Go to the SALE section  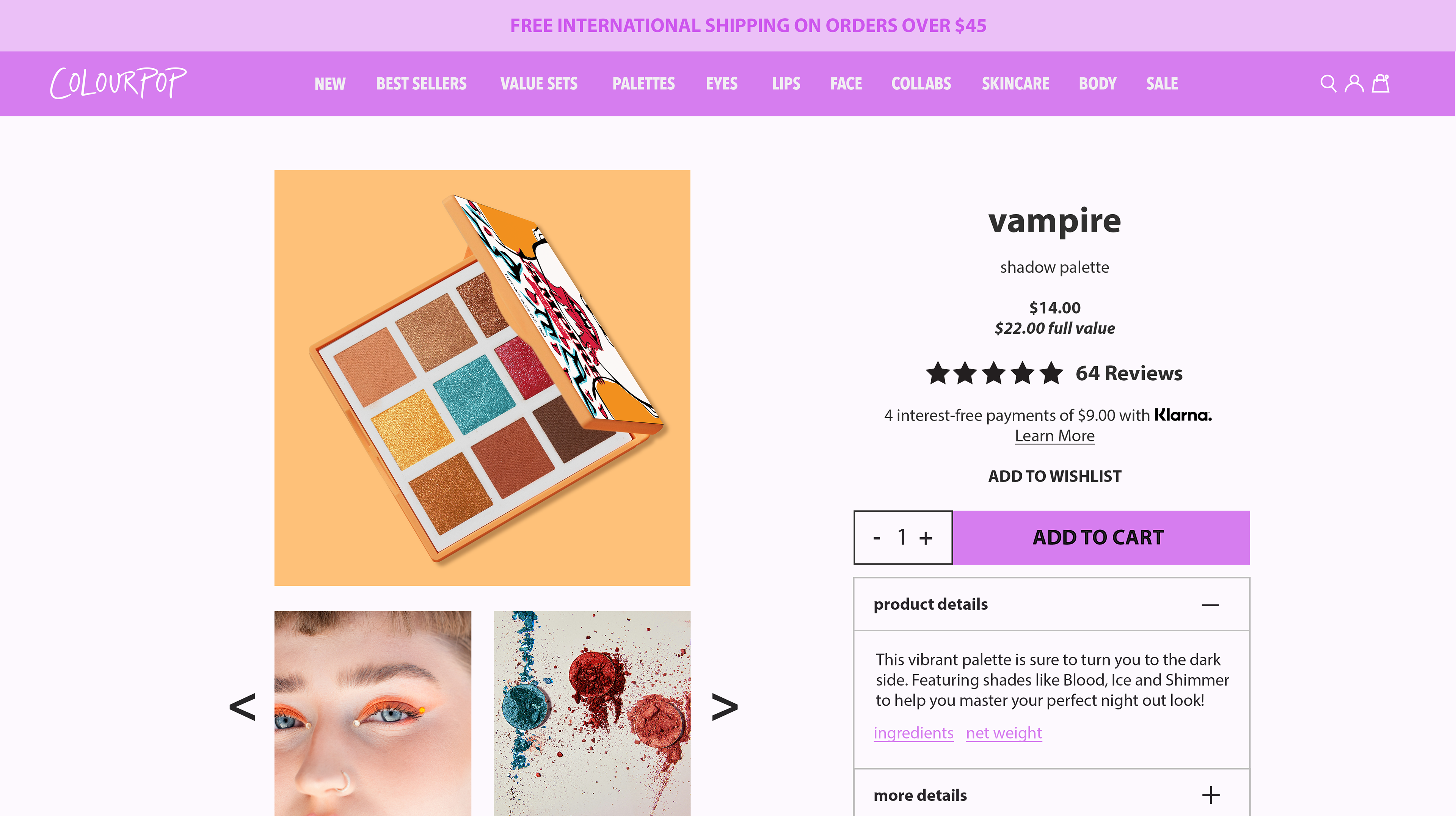click(1162, 84)
